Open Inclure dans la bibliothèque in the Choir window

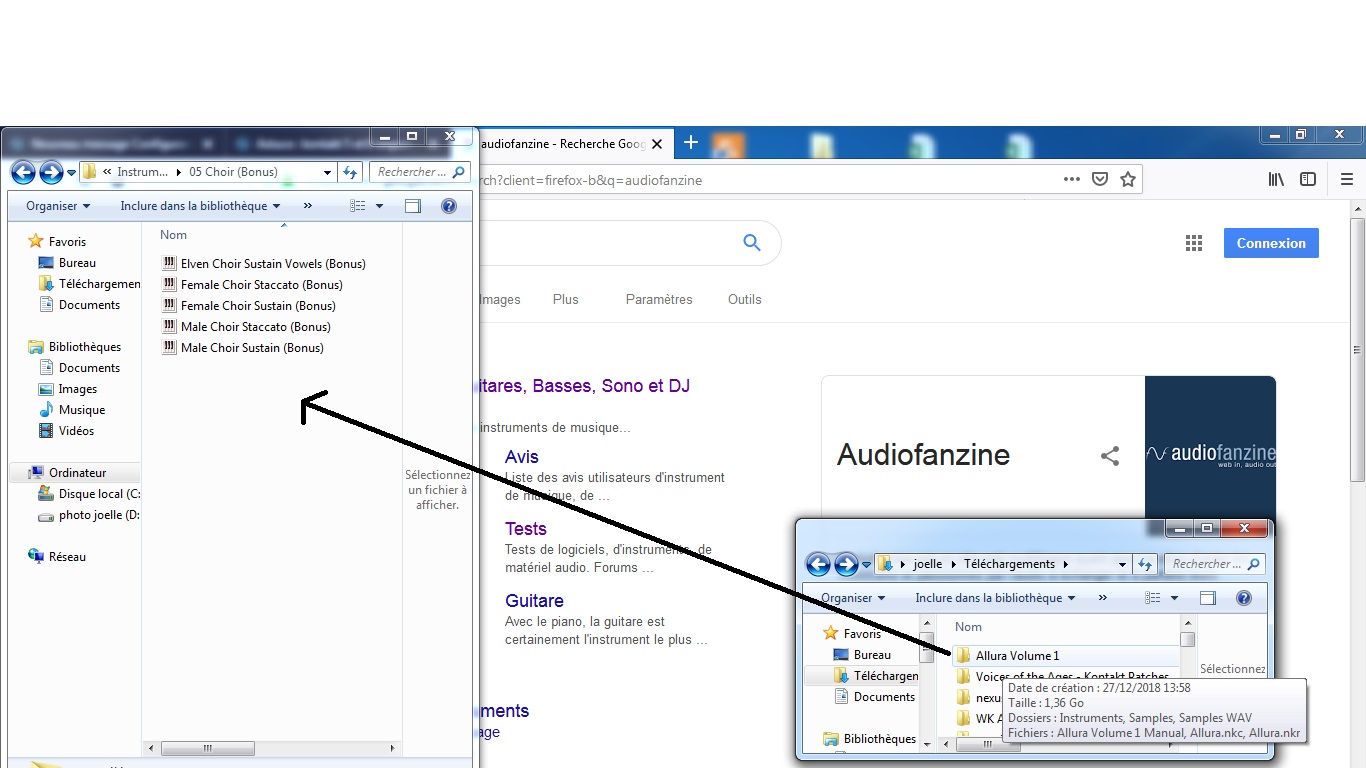coord(200,206)
